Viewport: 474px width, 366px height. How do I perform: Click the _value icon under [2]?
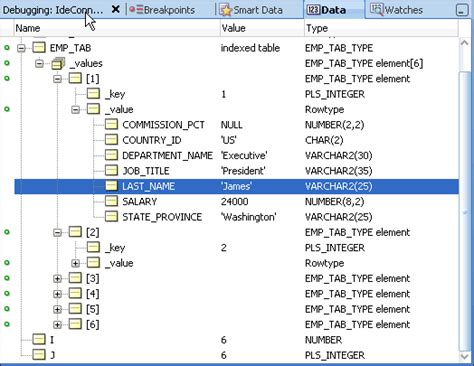point(93,263)
